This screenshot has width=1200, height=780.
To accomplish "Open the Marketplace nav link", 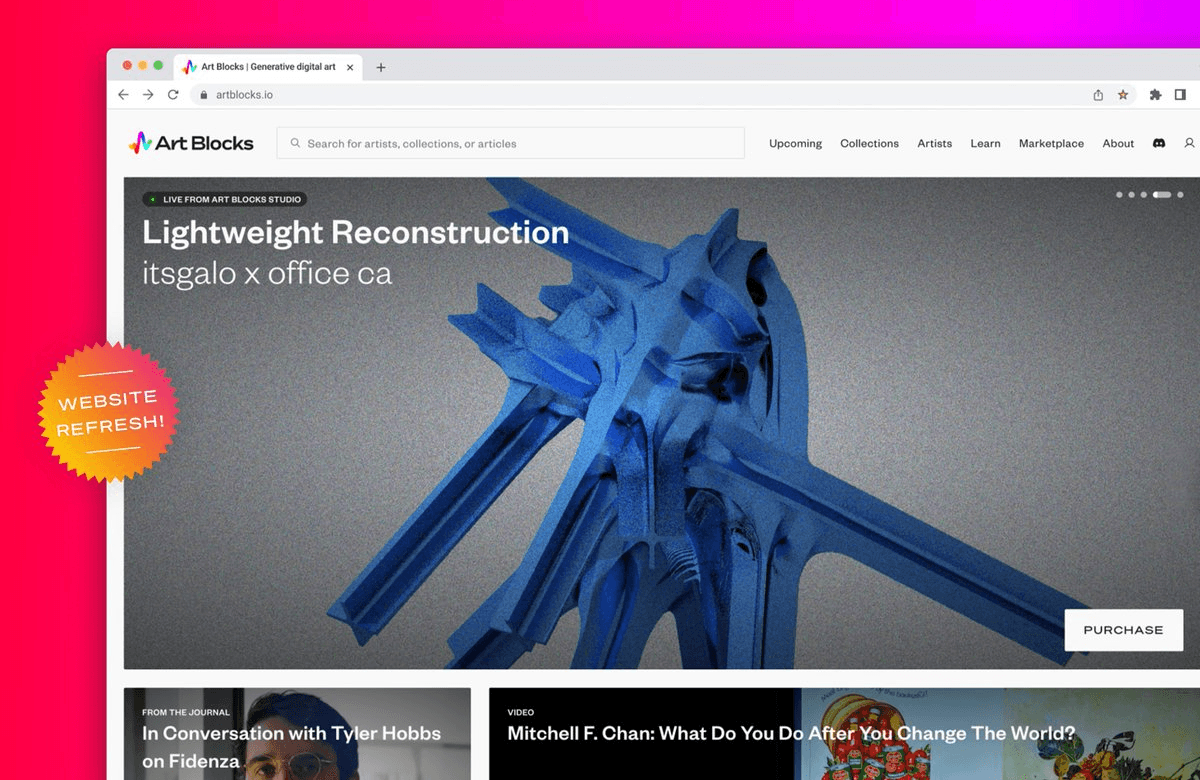I will pyautogui.click(x=1051, y=143).
